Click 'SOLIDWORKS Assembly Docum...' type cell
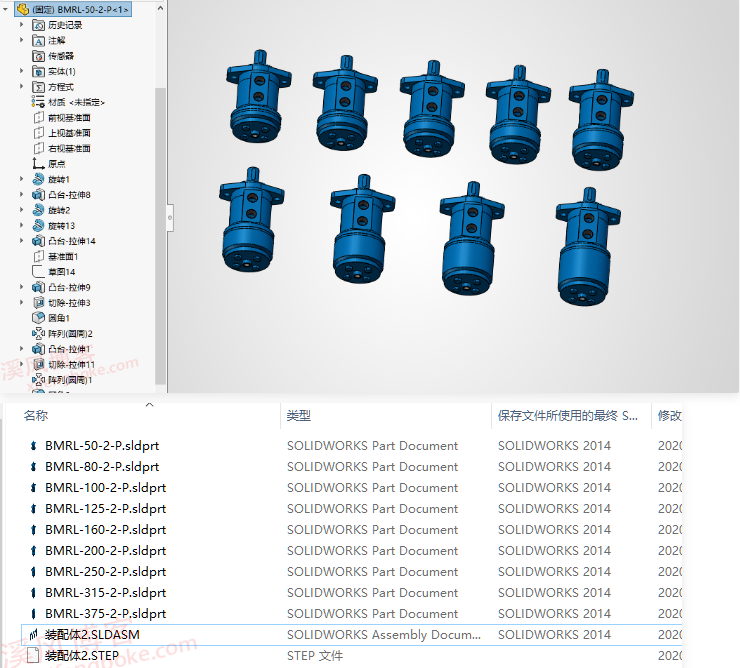Screen dimensions: 740x668 pyautogui.click(x=384, y=635)
